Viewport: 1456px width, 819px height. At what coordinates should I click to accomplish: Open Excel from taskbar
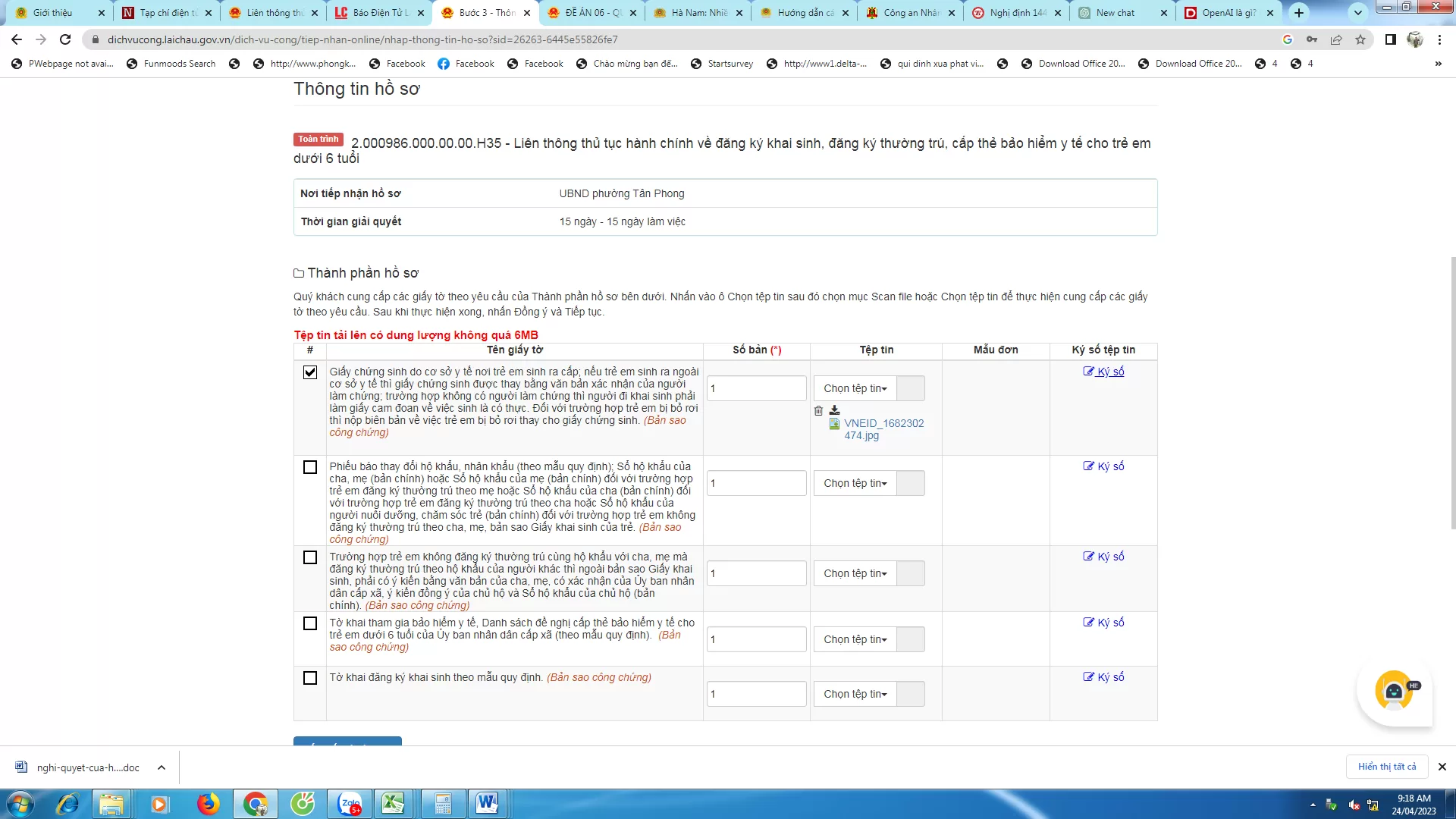point(393,804)
